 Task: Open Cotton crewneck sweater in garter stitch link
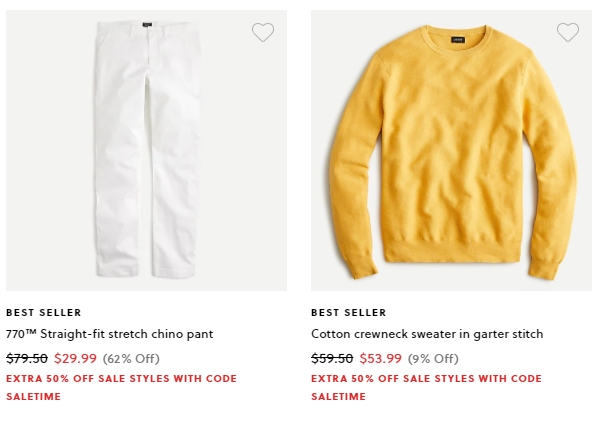pos(427,334)
